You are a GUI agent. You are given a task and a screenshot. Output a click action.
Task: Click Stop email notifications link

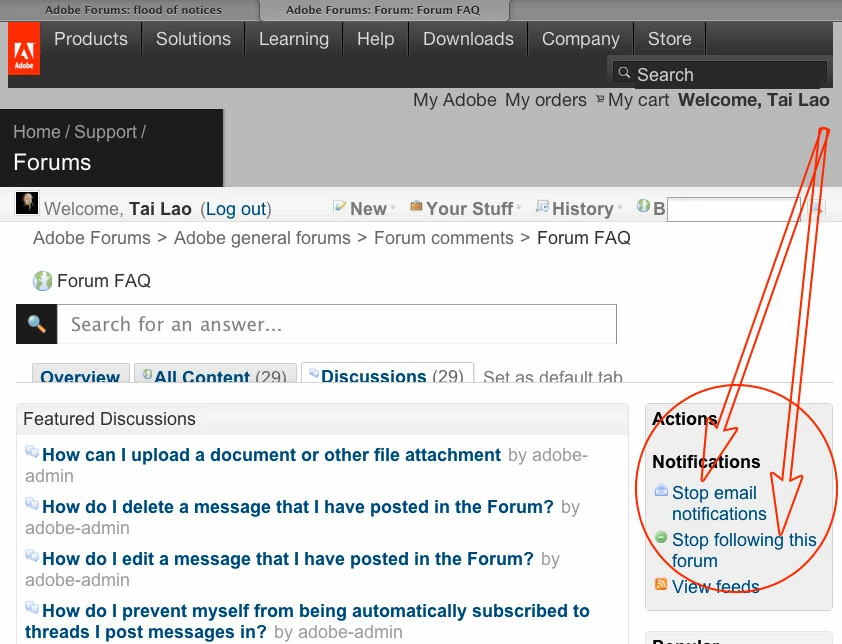[x=718, y=503]
